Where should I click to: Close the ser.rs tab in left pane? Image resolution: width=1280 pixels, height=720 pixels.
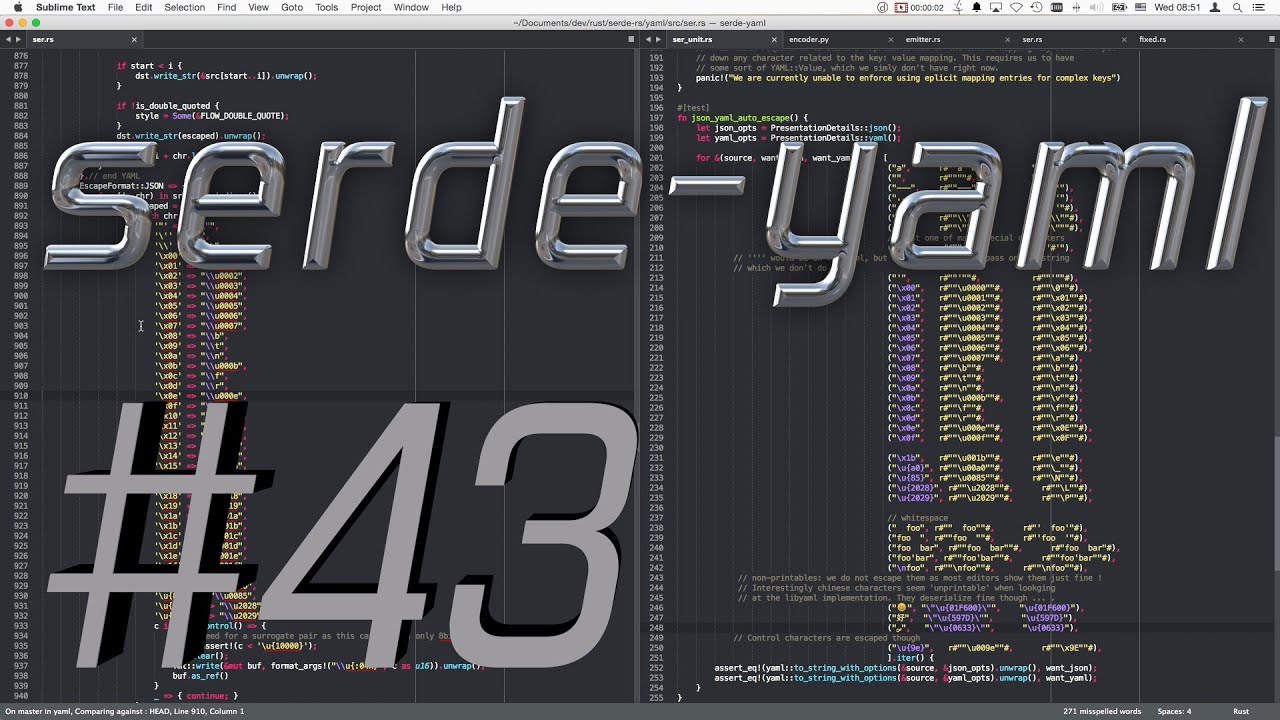[x=134, y=39]
